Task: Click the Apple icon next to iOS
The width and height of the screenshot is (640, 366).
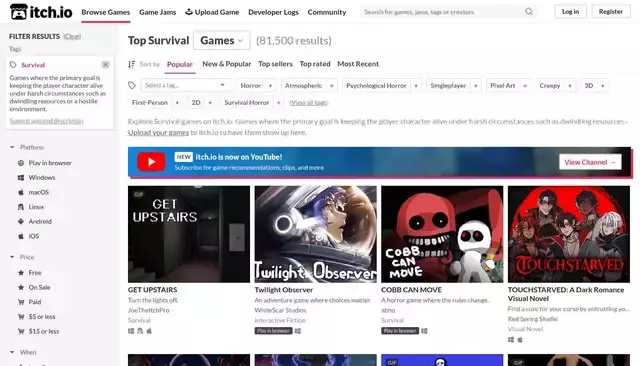Action: (x=21, y=236)
